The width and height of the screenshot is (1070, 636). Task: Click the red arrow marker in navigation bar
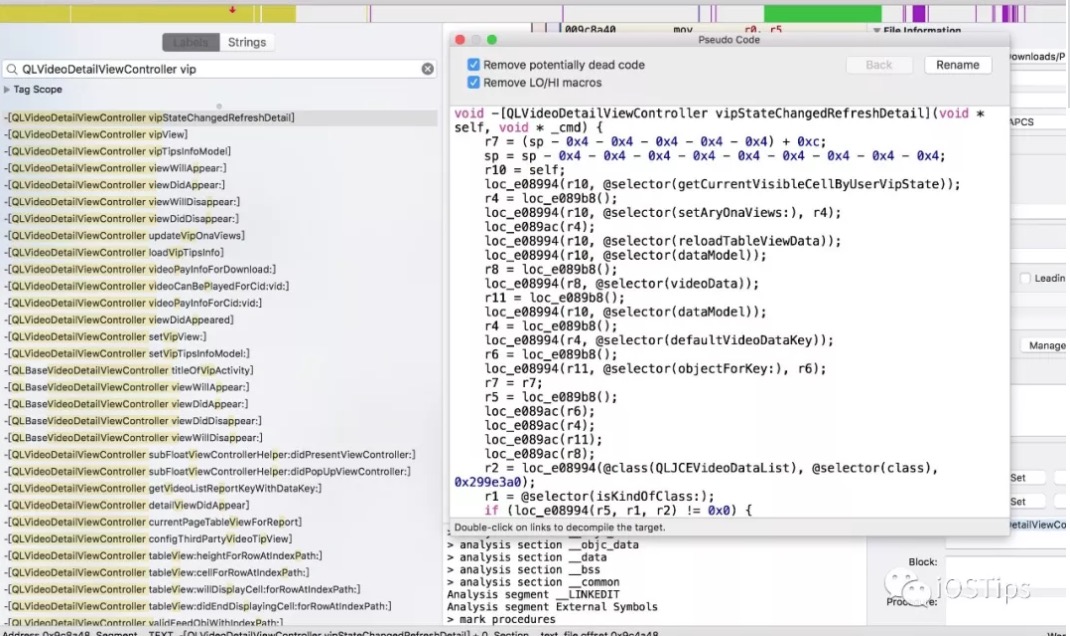coord(232,10)
